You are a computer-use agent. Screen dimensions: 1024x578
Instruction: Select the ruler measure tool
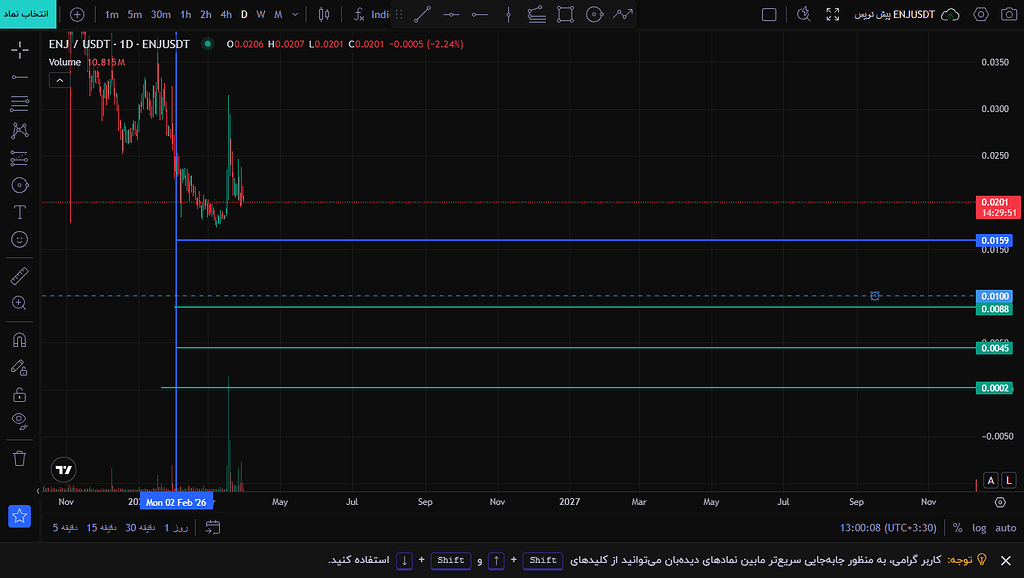tap(20, 275)
